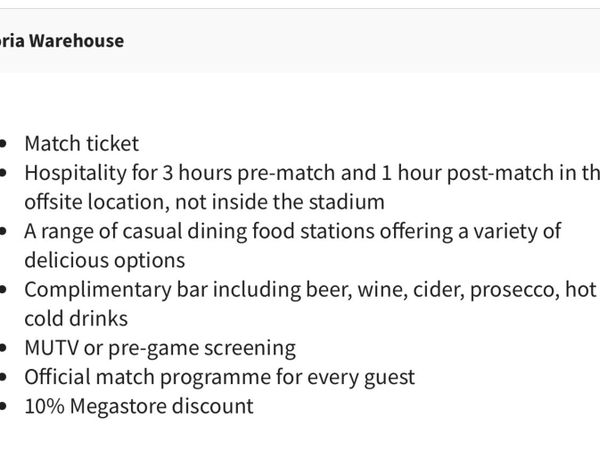Click the bullet beside the Hospitality item
600x450 pixels.
click(x=7, y=173)
